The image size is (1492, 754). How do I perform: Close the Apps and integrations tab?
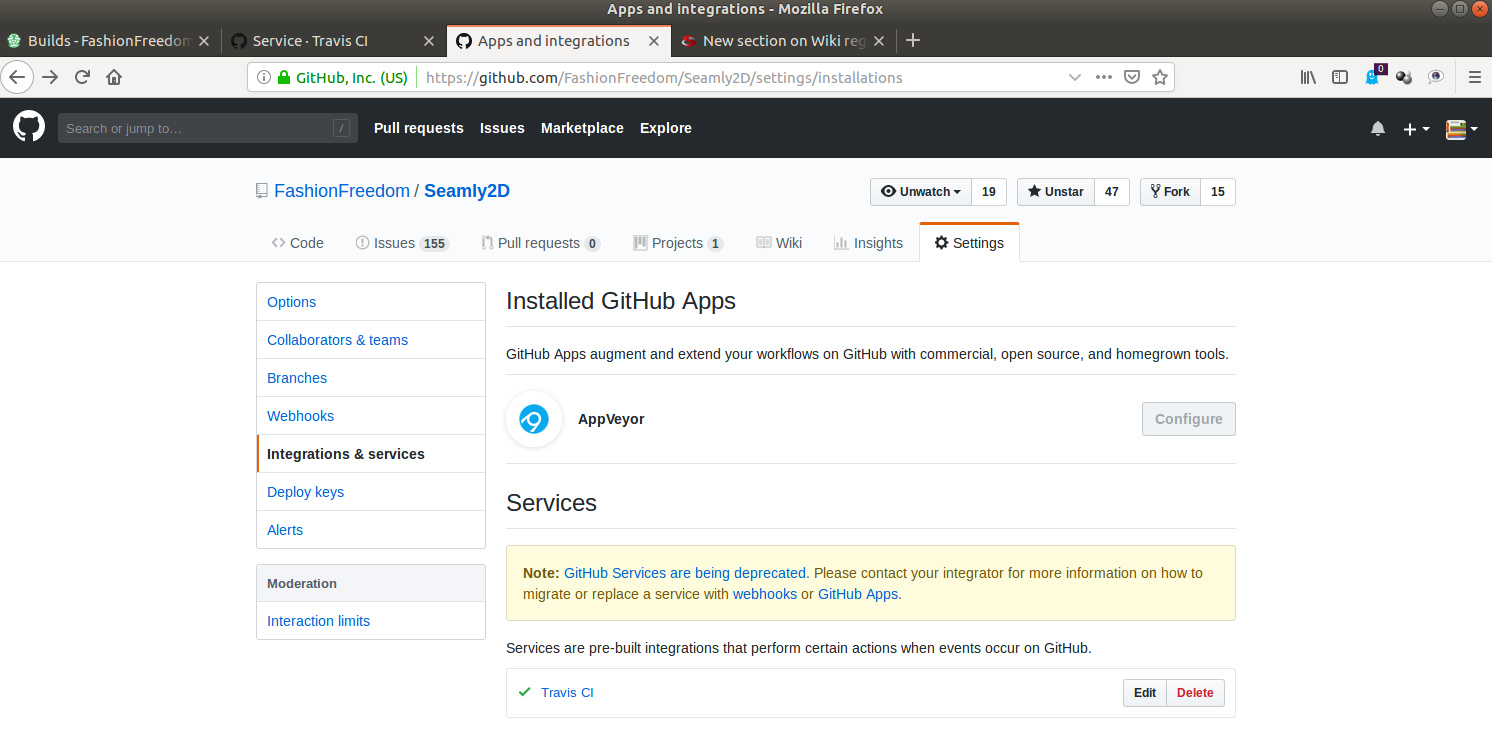coord(654,41)
